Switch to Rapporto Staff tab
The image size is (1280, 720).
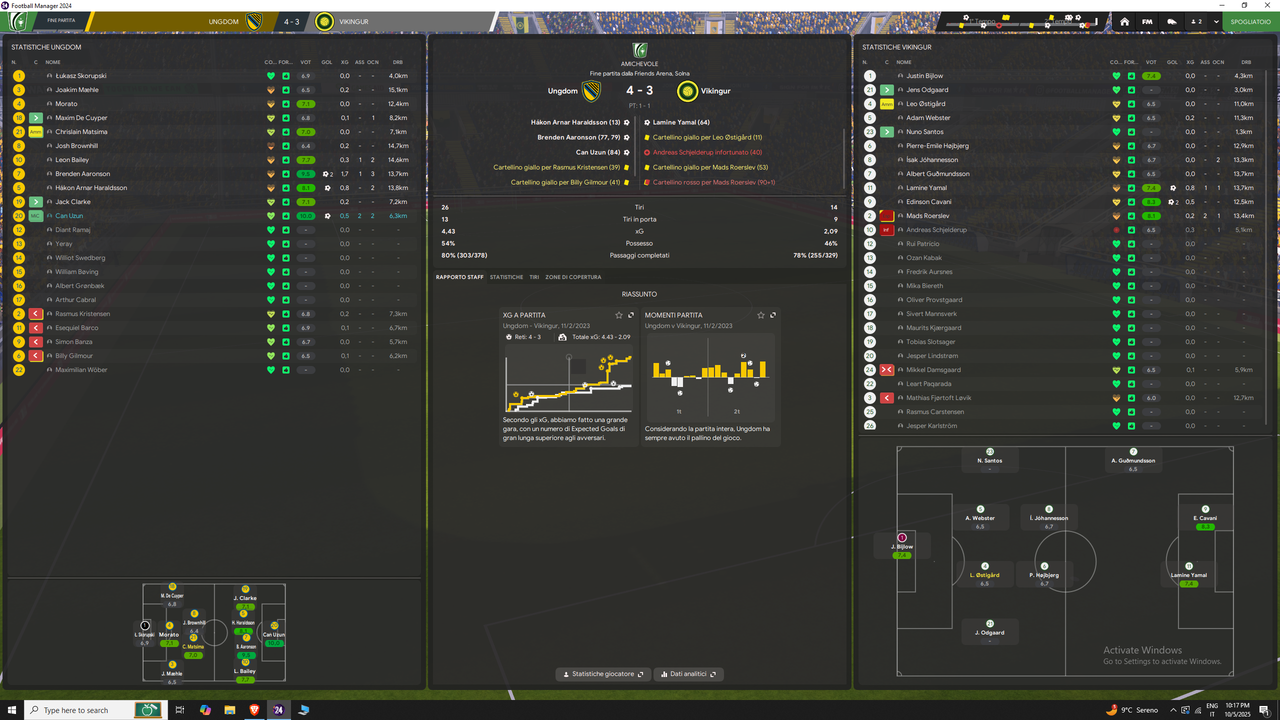459,277
